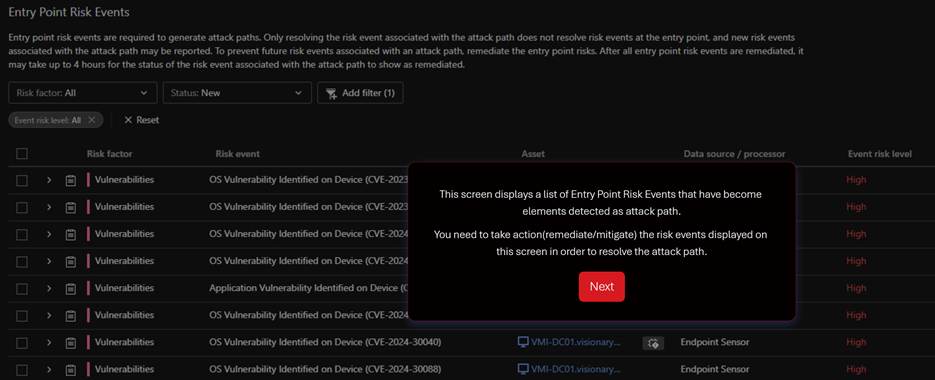Click the clipboard icon for CVE-2024-30040

pos(70,342)
